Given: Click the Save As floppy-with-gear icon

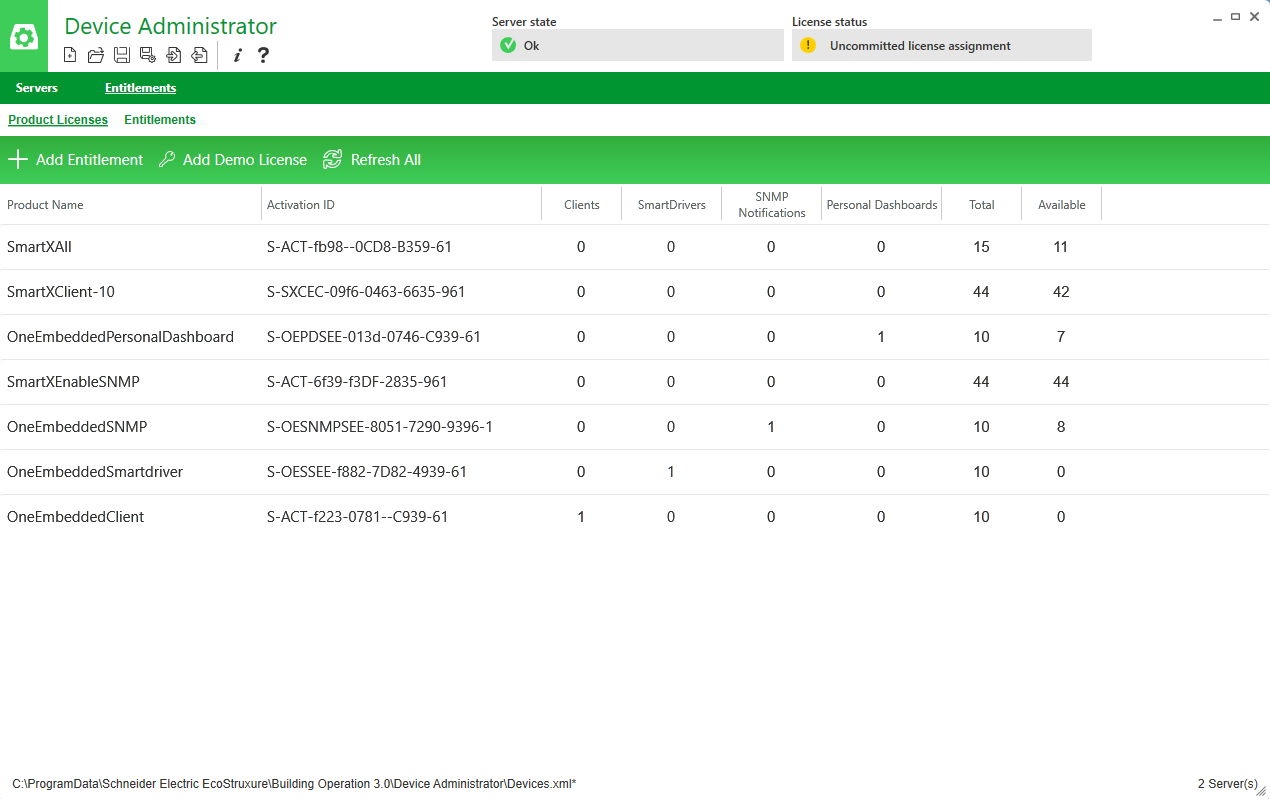Looking at the screenshot, I should pyautogui.click(x=148, y=55).
